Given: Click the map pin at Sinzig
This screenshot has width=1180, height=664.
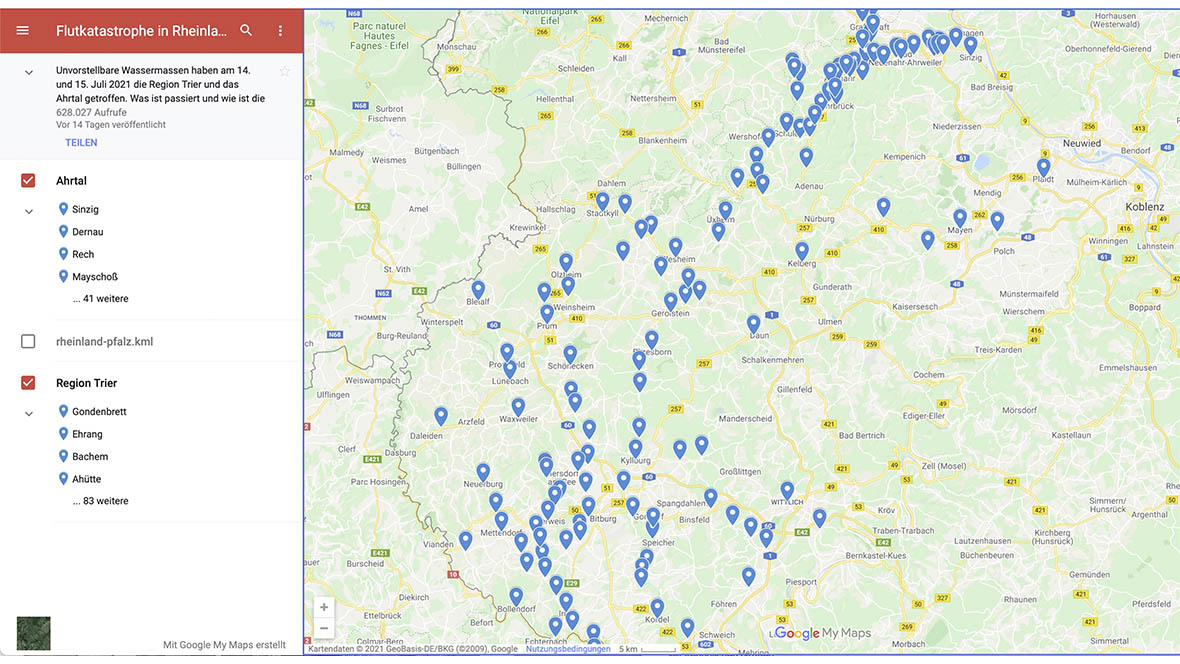Looking at the screenshot, I should (971, 44).
